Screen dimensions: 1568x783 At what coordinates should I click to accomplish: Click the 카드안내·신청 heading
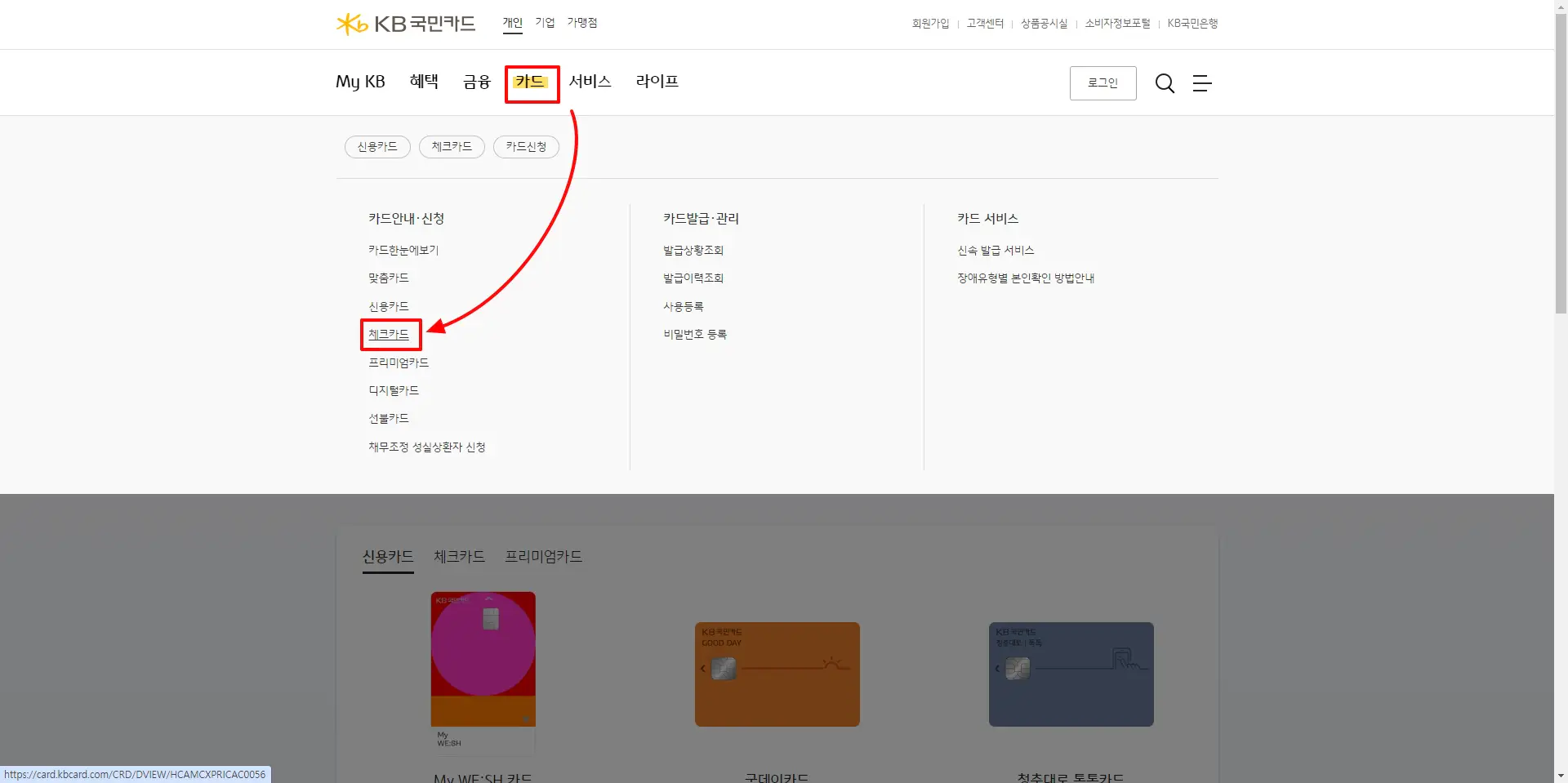click(x=406, y=219)
